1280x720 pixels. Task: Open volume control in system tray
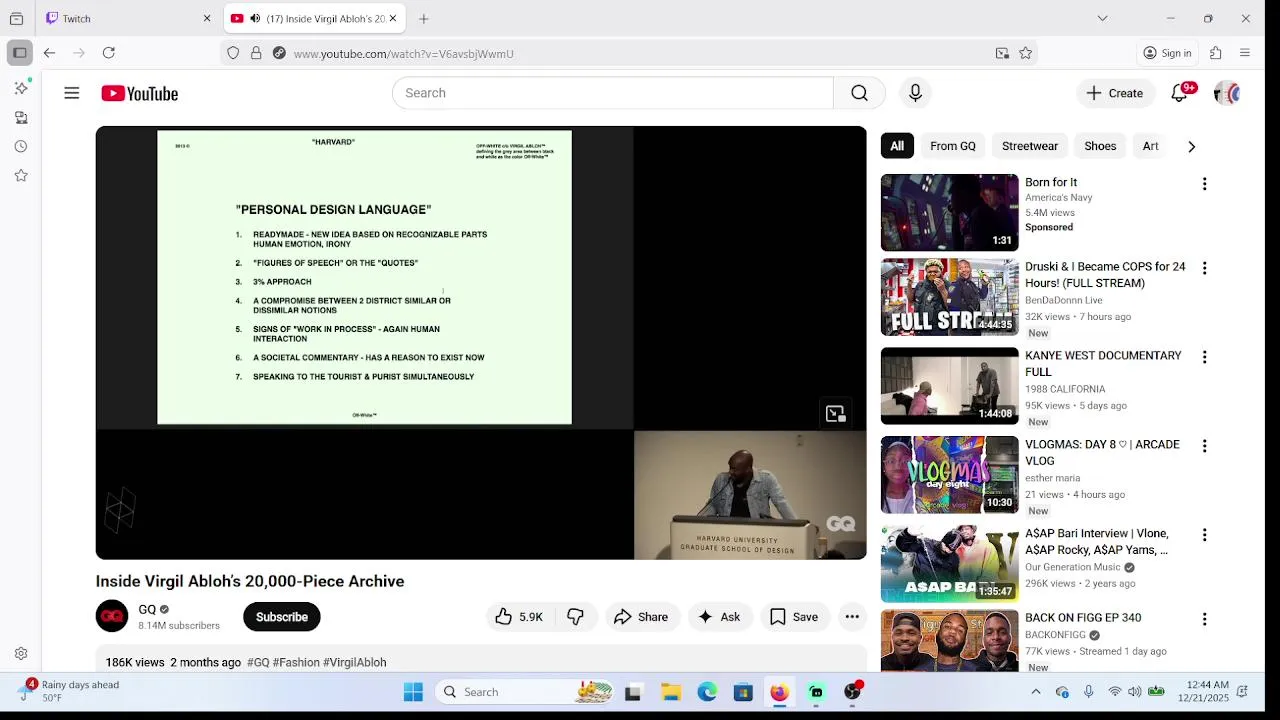point(1134,692)
